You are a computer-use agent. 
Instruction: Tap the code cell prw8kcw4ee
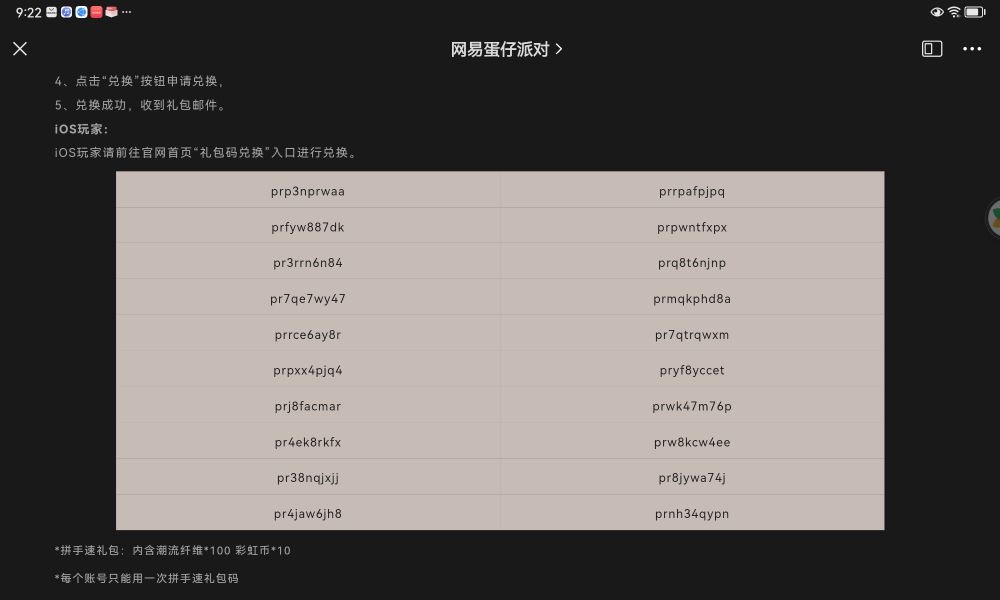(x=692, y=442)
